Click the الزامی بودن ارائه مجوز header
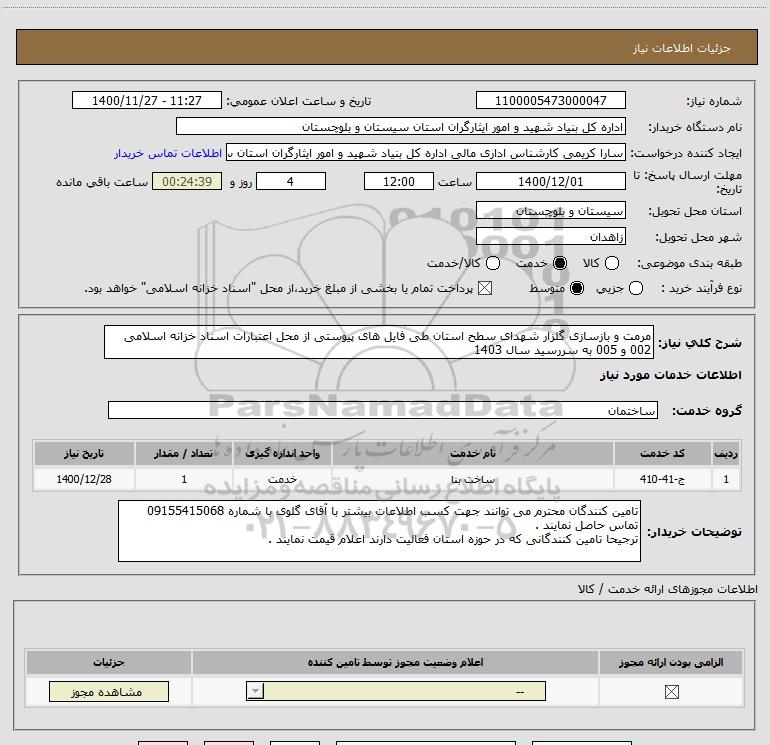This screenshot has height=745, width=770. click(x=671, y=662)
